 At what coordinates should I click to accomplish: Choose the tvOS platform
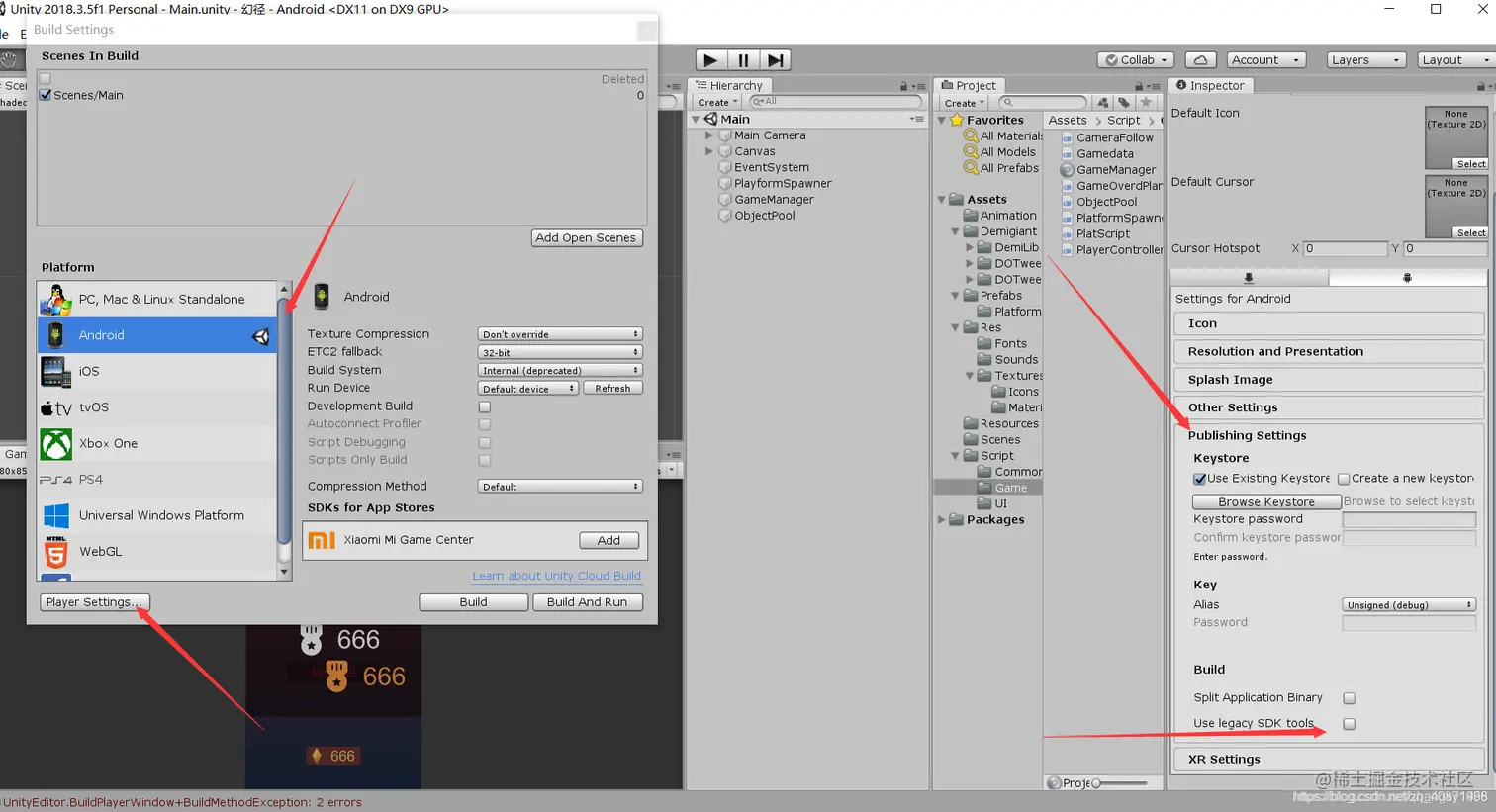(x=157, y=407)
